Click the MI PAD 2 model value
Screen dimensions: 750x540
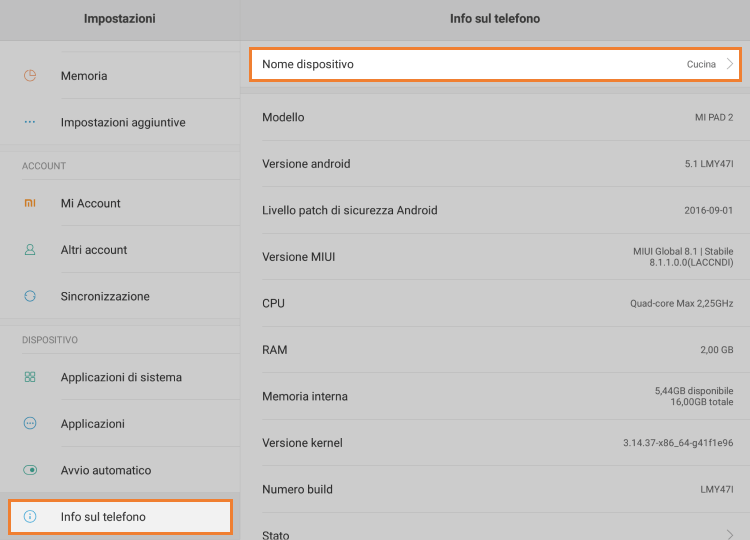714,117
